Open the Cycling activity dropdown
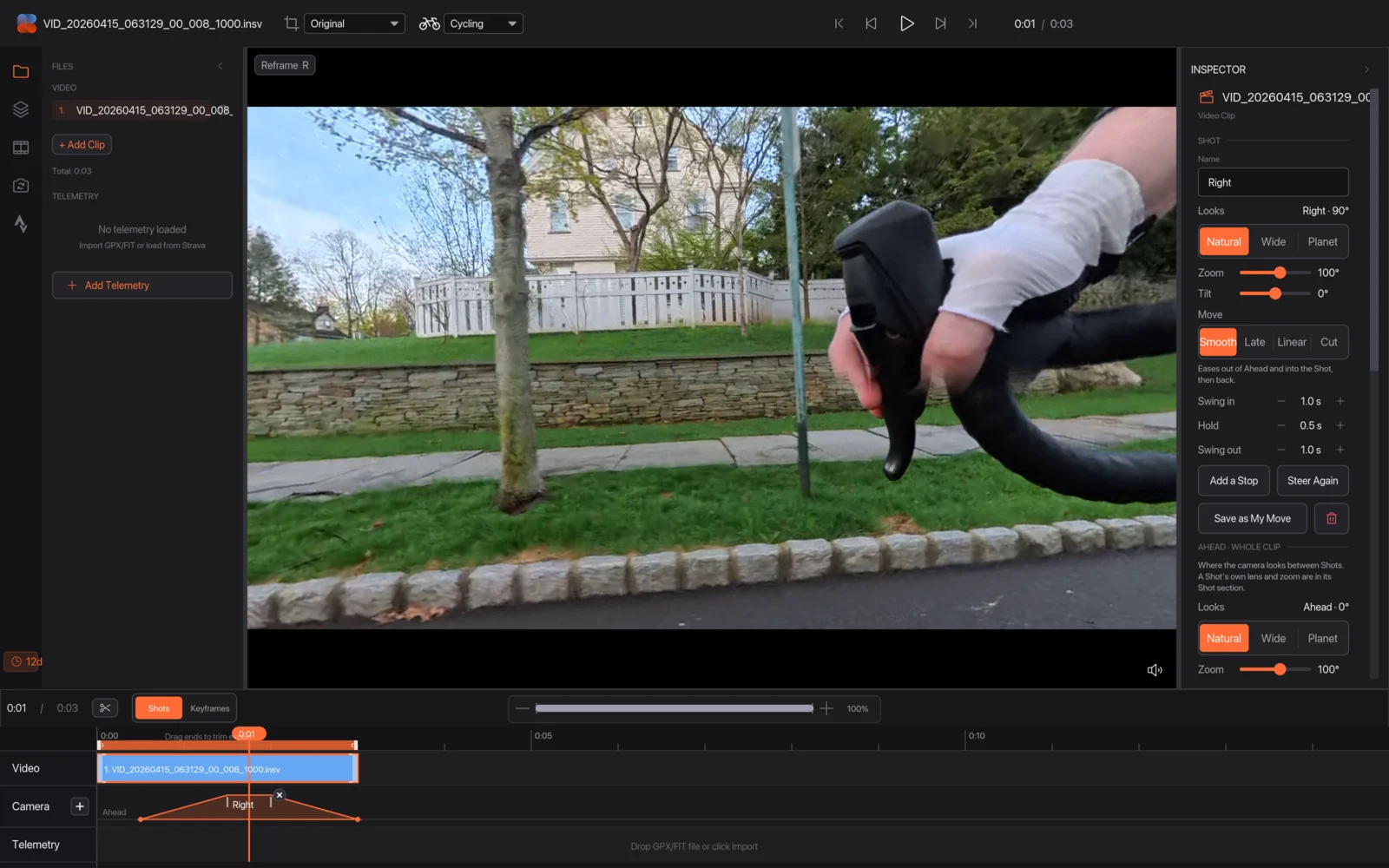1389x868 pixels. [484, 23]
